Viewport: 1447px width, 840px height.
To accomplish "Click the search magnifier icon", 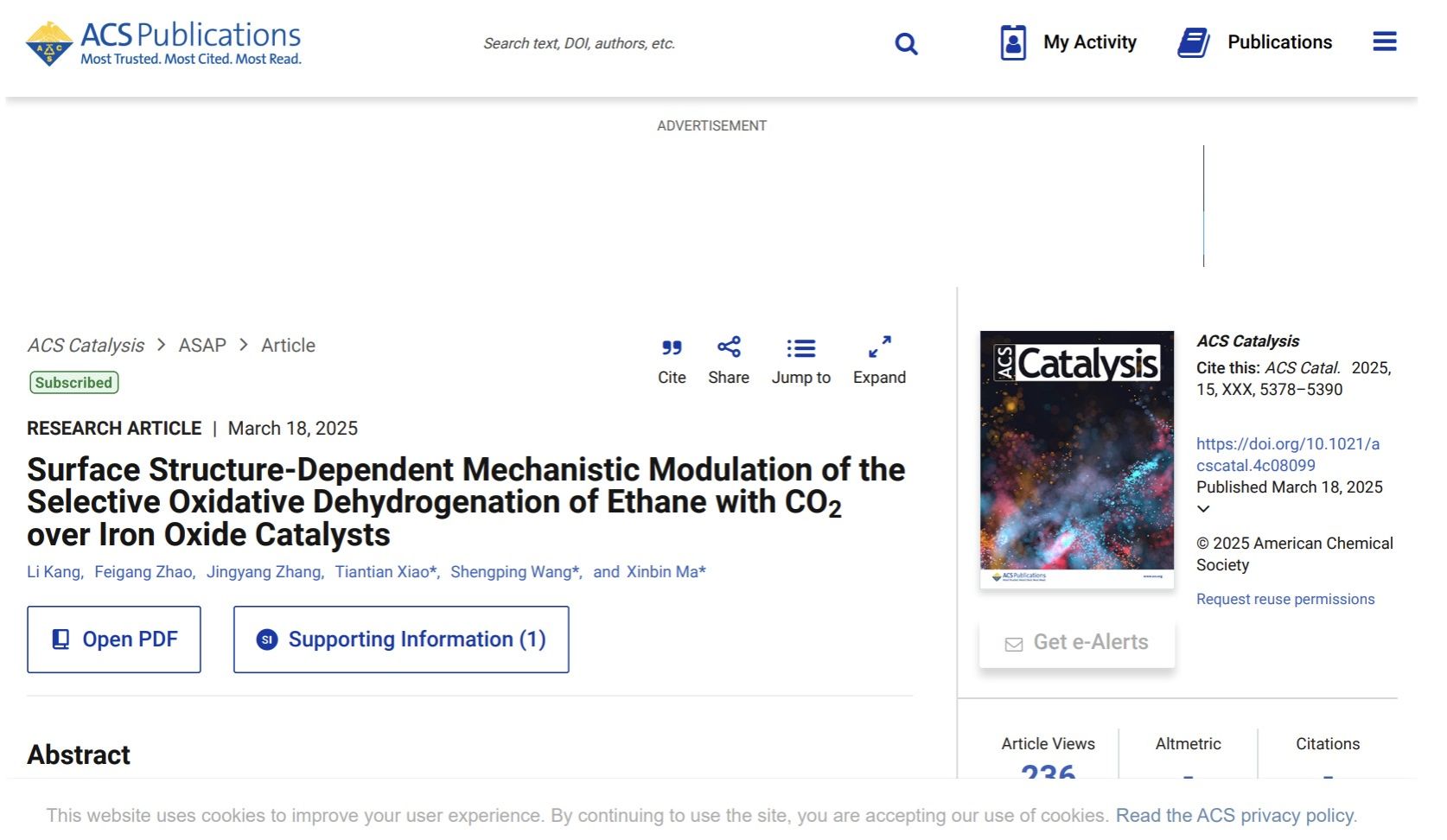I will click(x=905, y=43).
